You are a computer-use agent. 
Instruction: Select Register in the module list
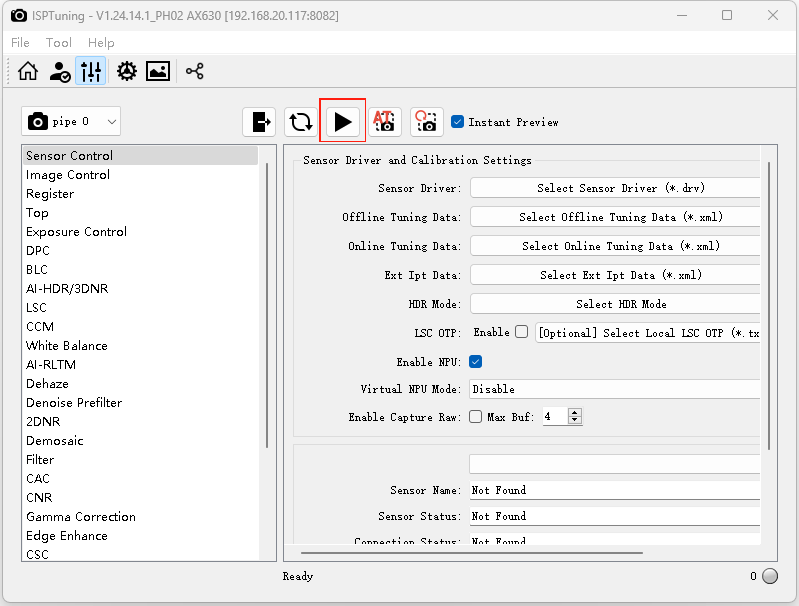(x=140, y=194)
